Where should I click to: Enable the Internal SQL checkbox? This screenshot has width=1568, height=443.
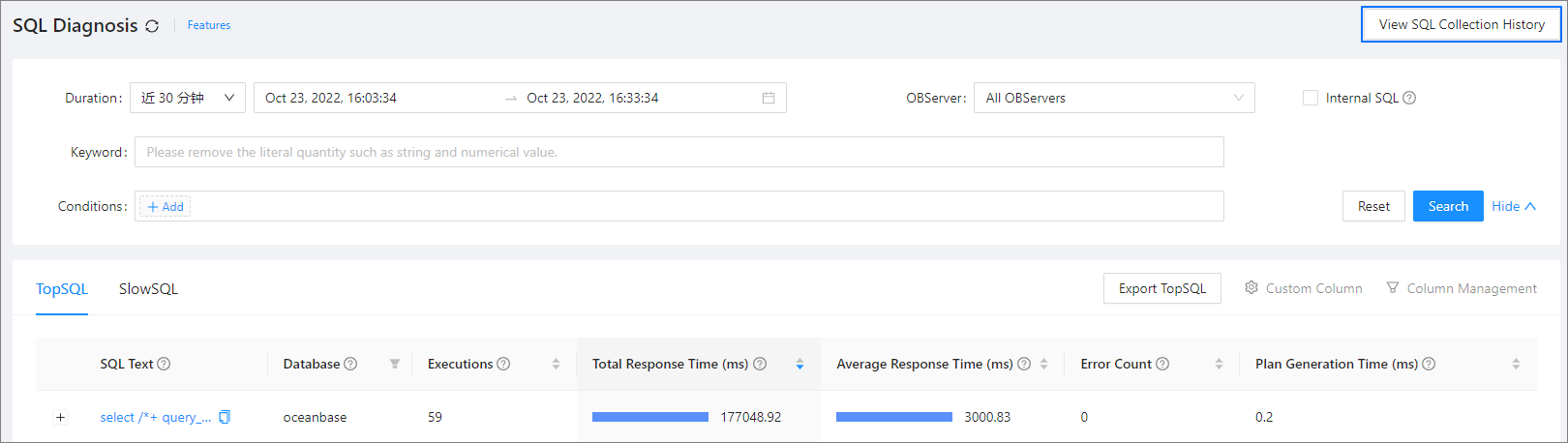(x=1311, y=98)
